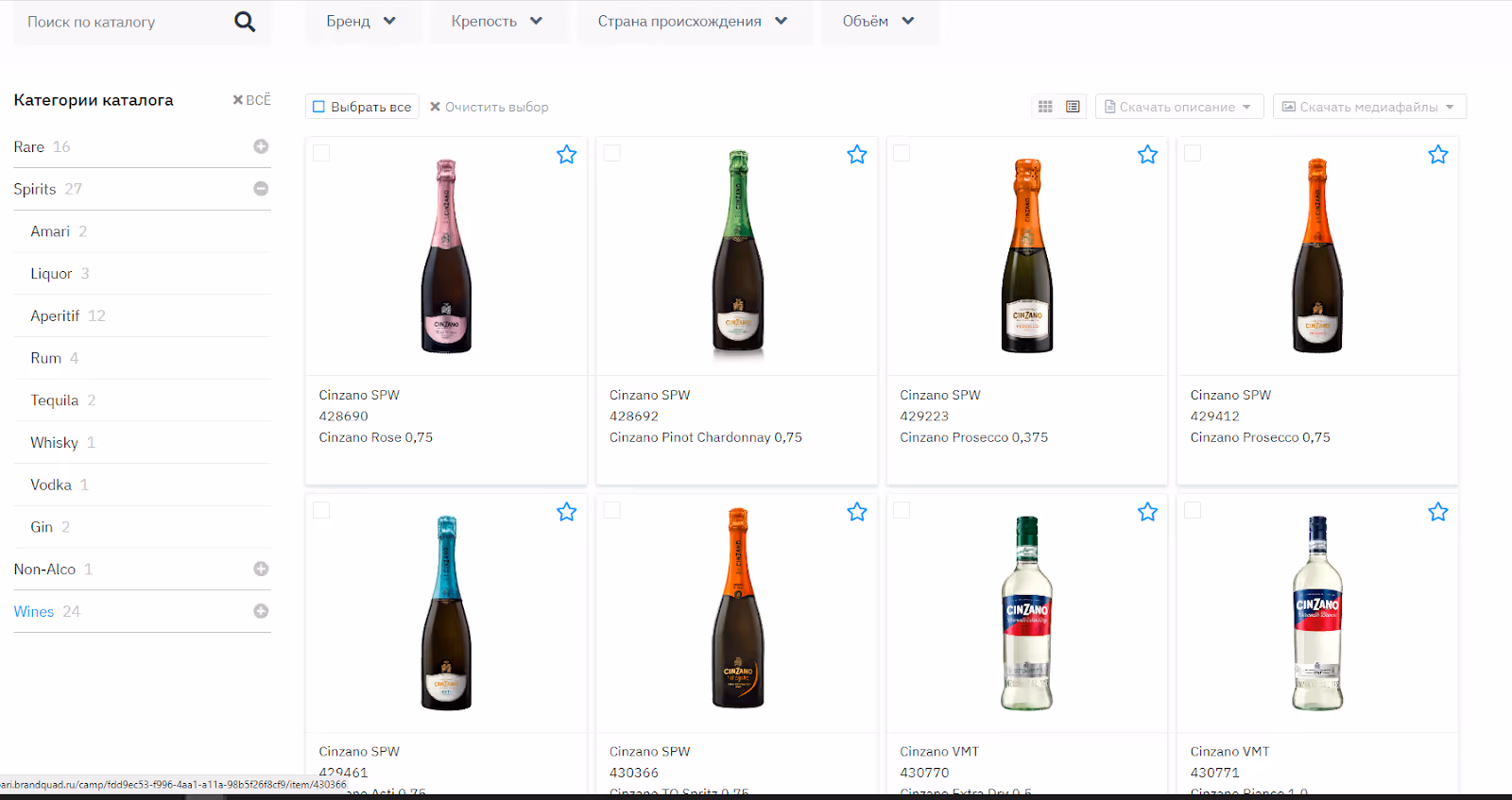This screenshot has height=800, width=1512.
Task: Open the Non-Alco category
Action: pos(44,569)
